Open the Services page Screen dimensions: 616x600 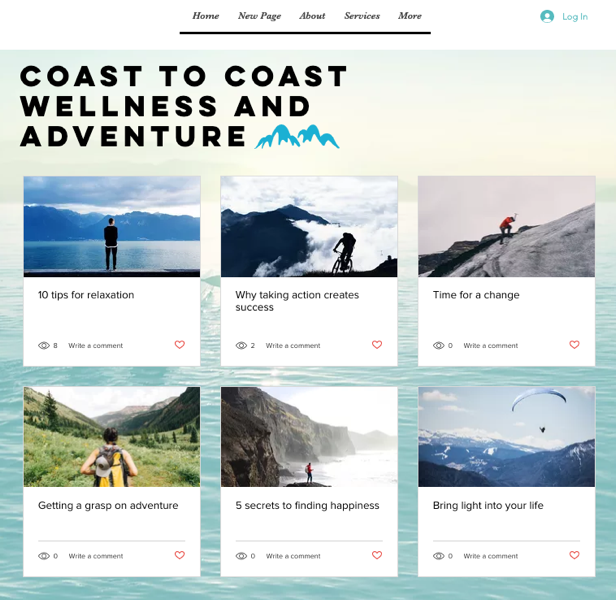click(x=362, y=16)
